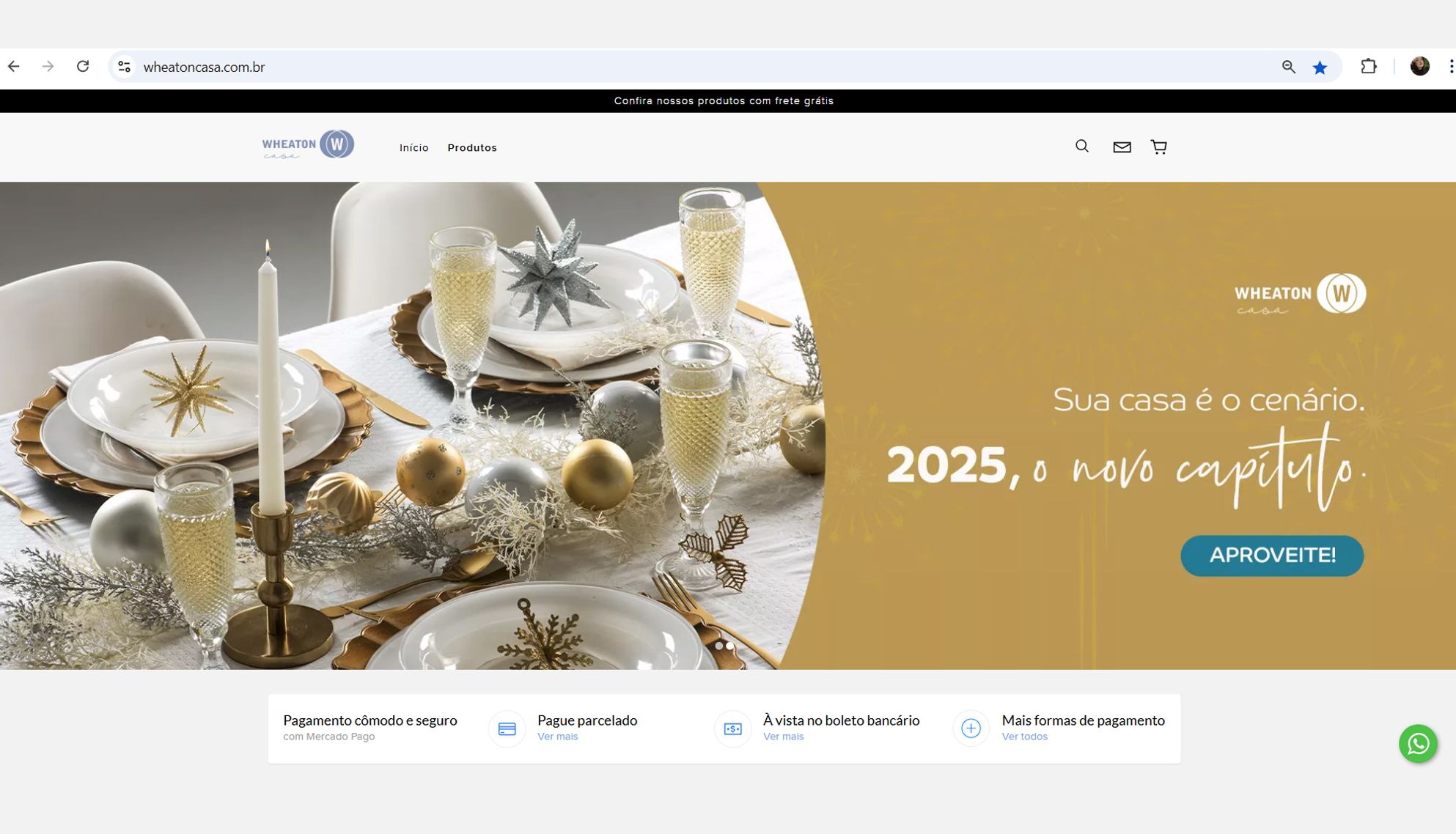The width and height of the screenshot is (1456, 834).
Task: Click the boleto bancário money icon
Action: 732,728
